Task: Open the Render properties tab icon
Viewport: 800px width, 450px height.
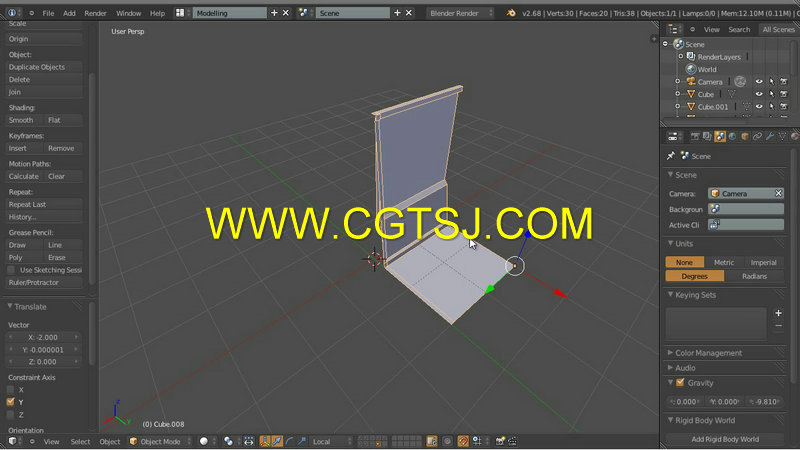Action: click(694, 136)
